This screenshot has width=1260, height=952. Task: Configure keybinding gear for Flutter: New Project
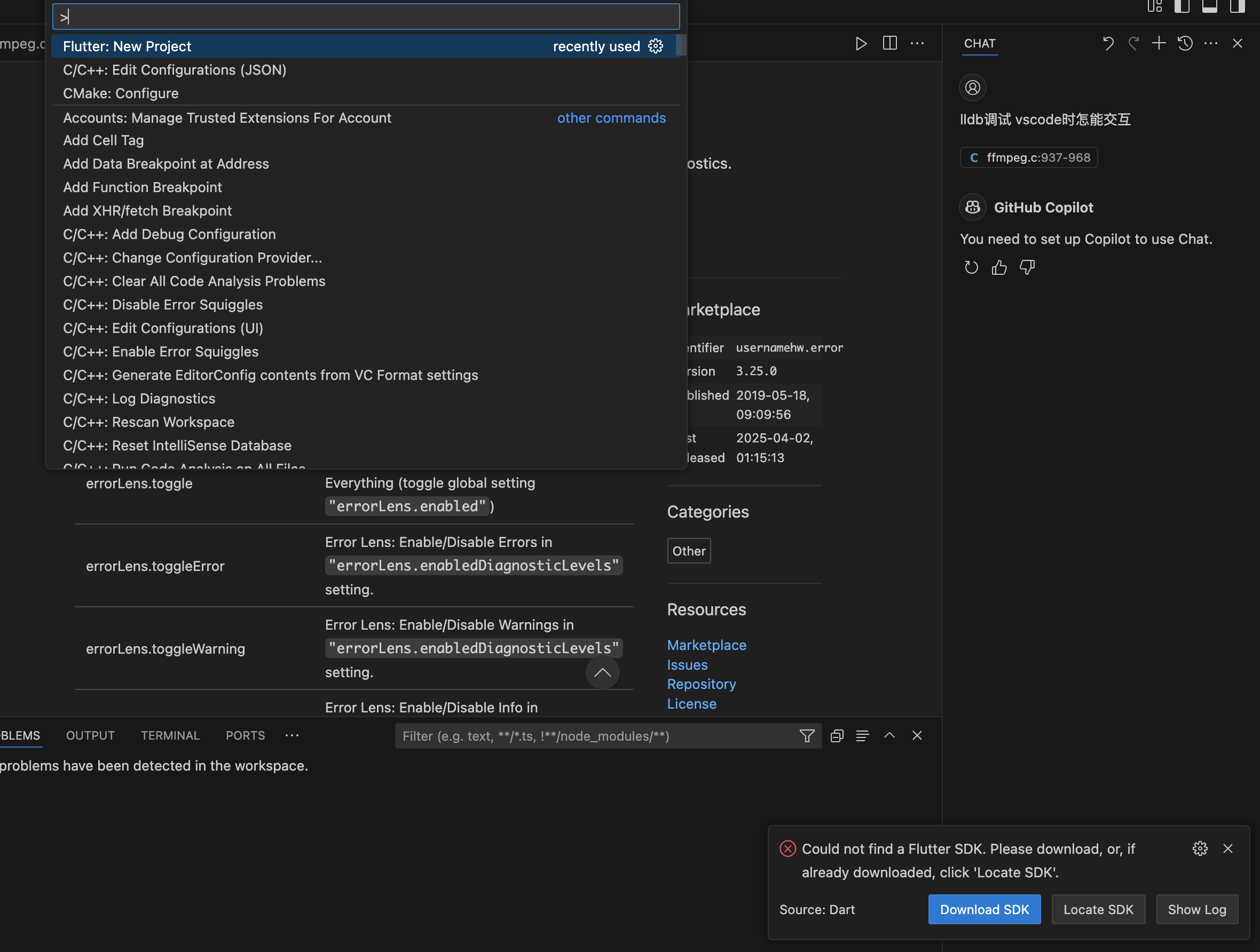point(656,46)
